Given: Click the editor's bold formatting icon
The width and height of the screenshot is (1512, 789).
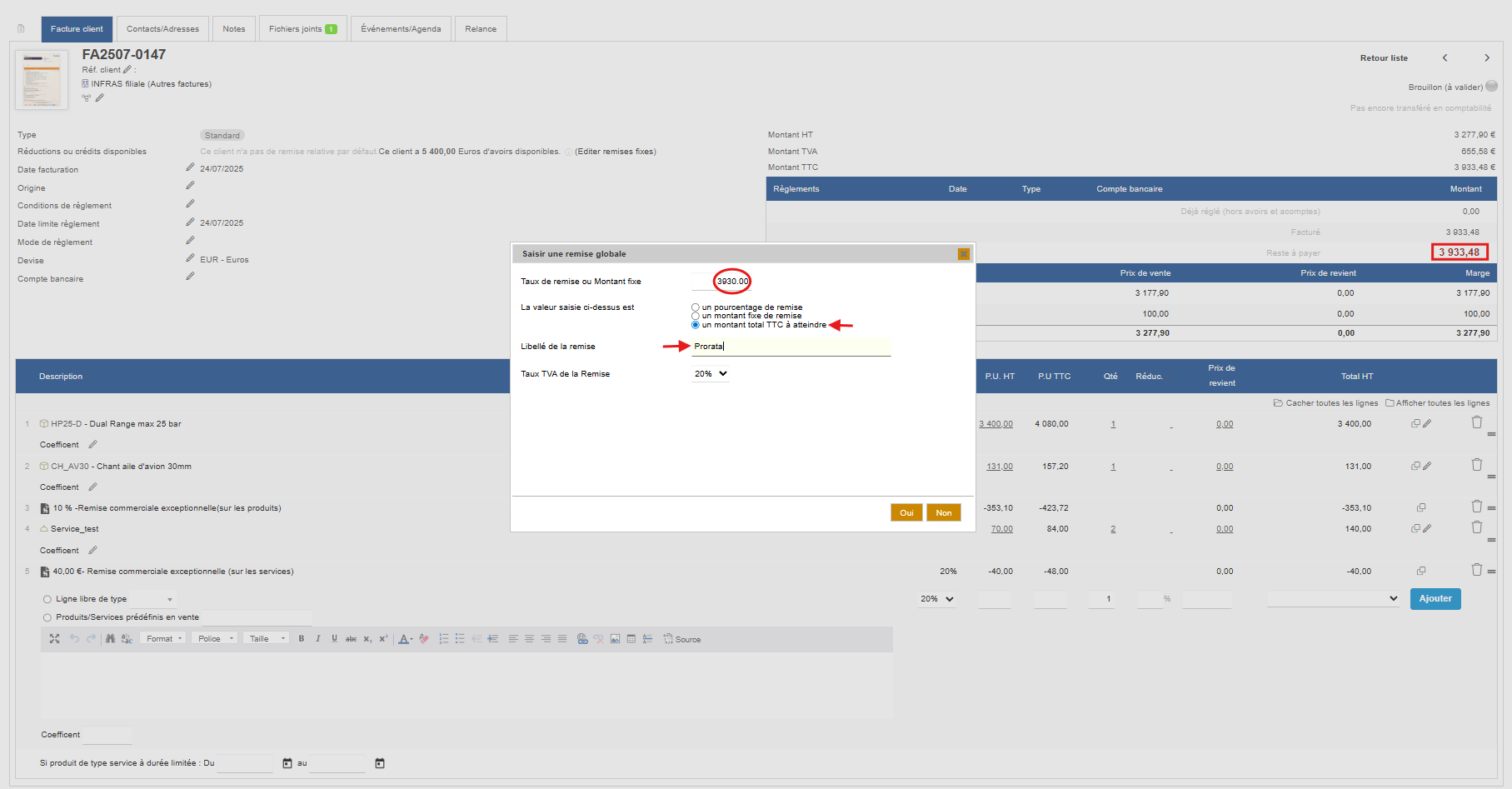Looking at the screenshot, I should pos(301,639).
